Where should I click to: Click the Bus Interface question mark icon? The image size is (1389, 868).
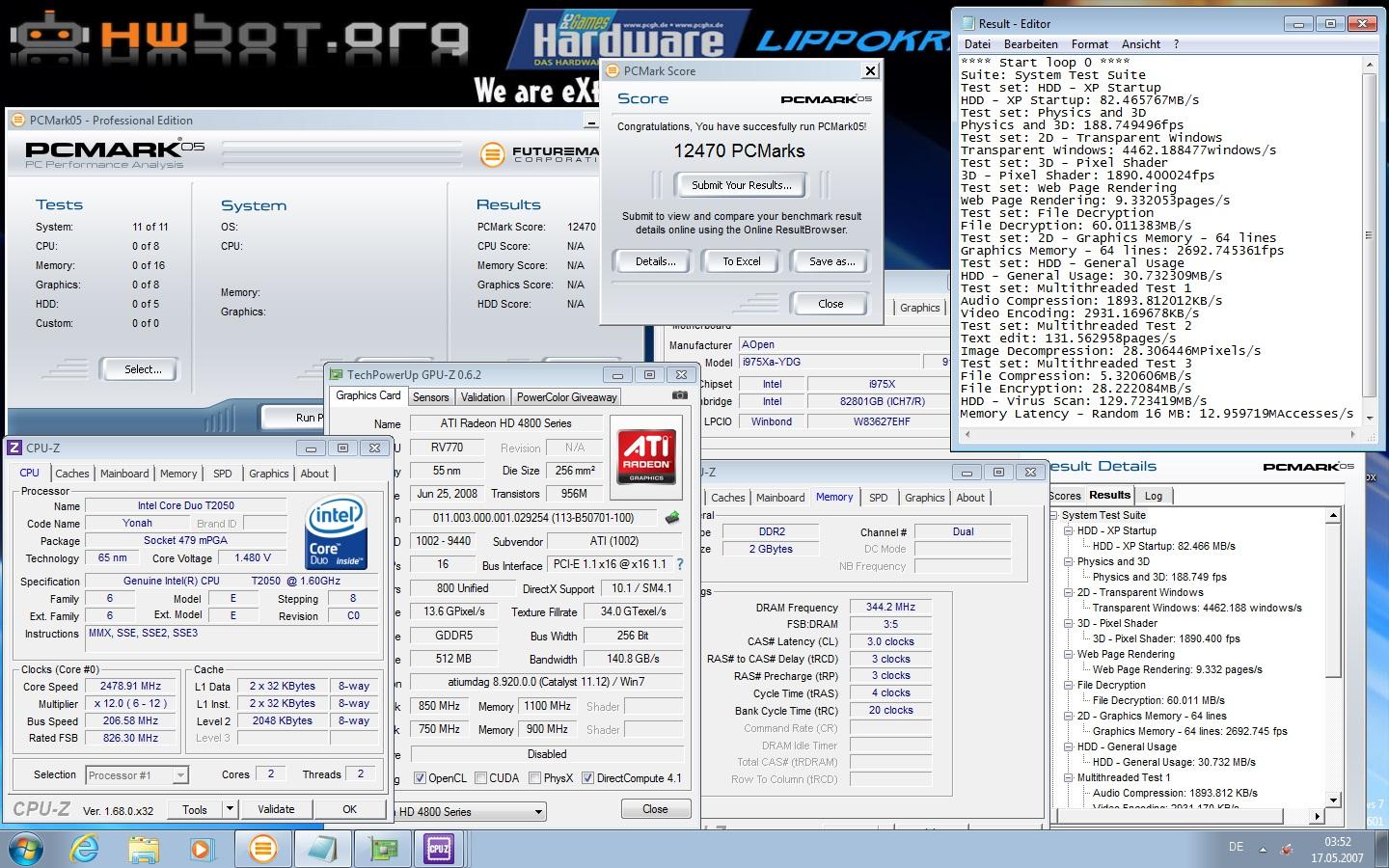(x=679, y=564)
